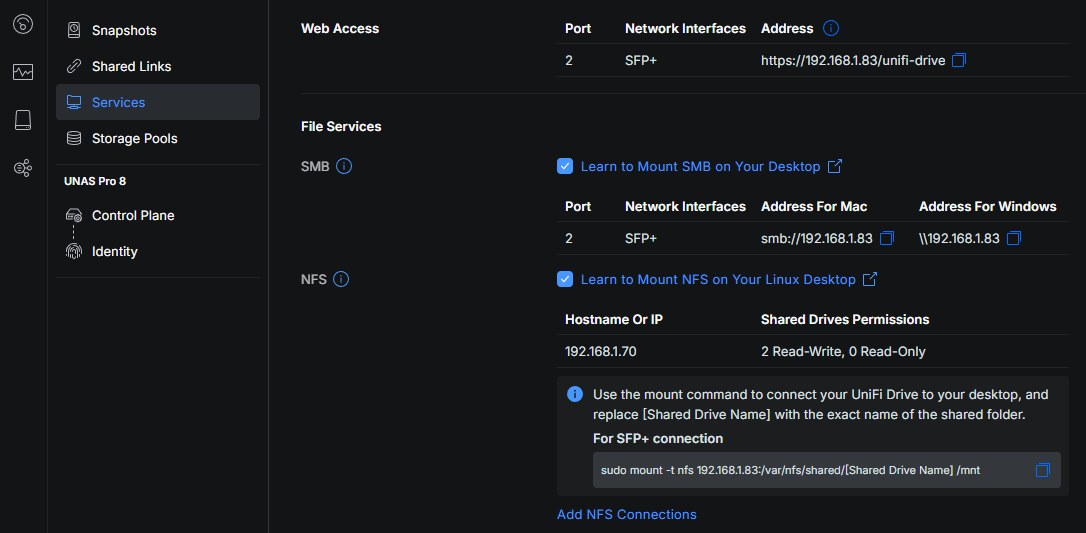Open the cluster icon in left rail
This screenshot has height=533, width=1086.
[23, 168]
